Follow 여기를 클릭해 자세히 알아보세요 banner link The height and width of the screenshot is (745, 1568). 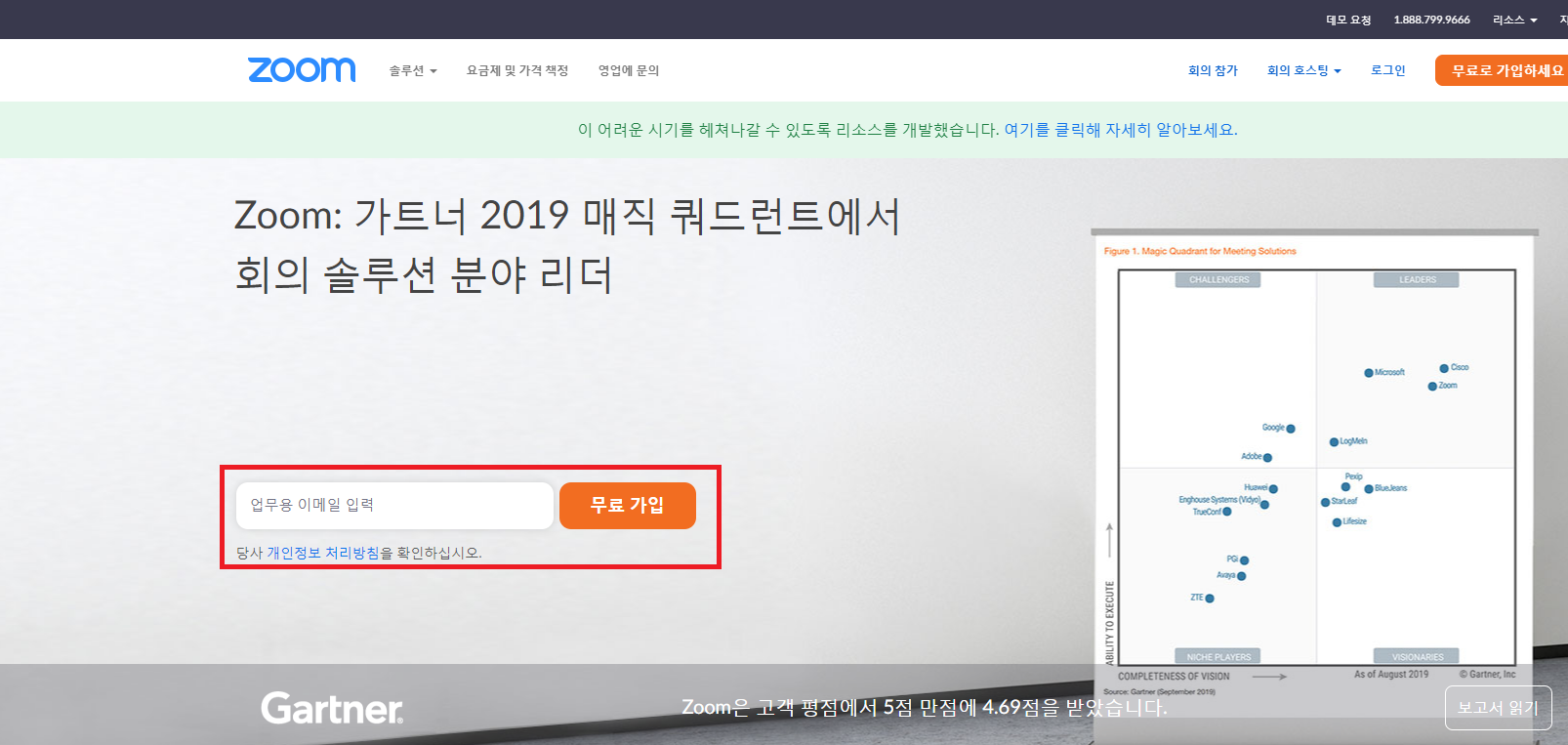pos(1121,130)
